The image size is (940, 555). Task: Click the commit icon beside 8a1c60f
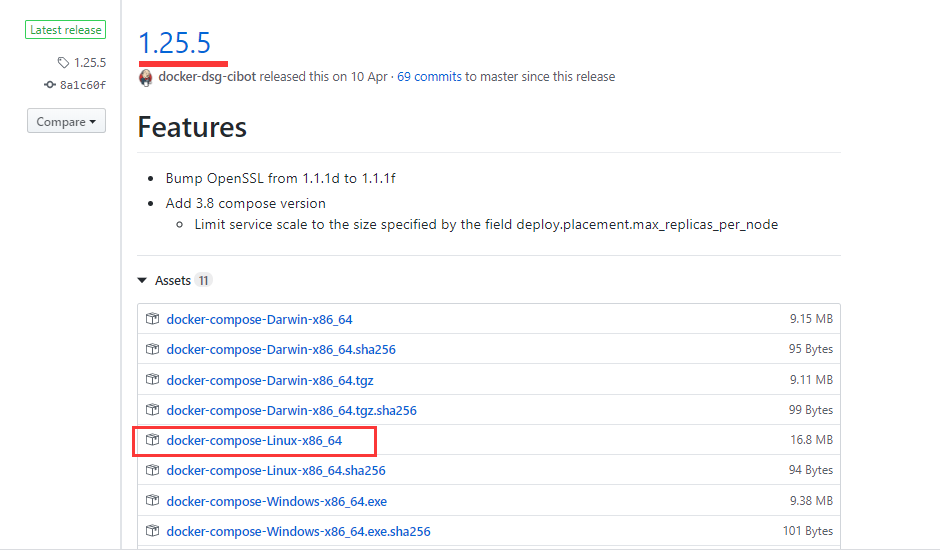click(x=50, y=85)
